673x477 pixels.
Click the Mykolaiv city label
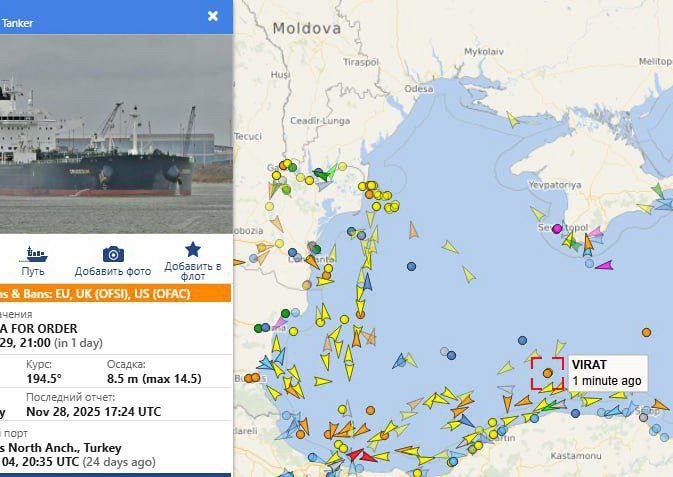click(484, 52)
